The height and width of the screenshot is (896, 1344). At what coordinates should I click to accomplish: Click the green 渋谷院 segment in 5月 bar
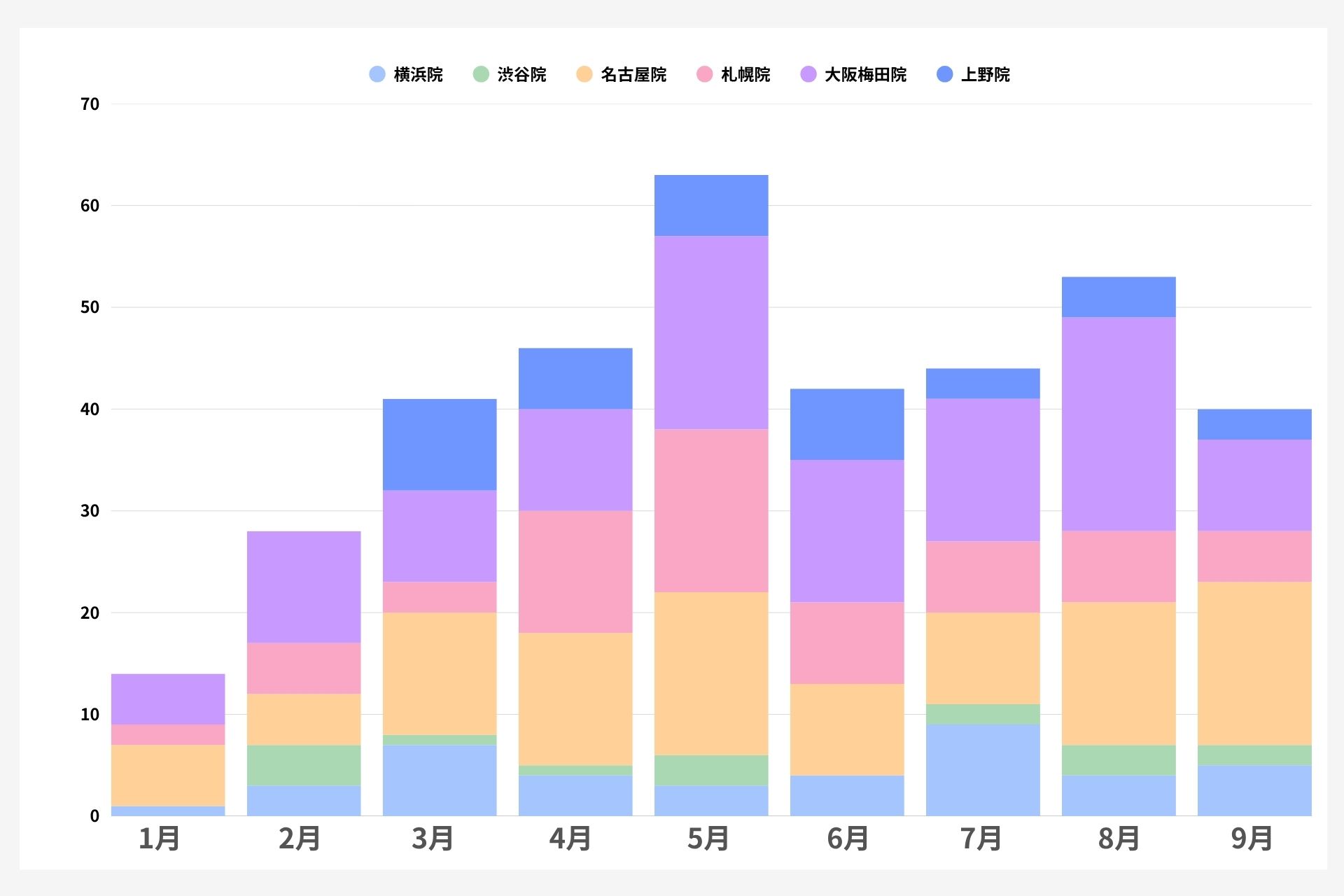pyautogui.click(x=711, y=770)
